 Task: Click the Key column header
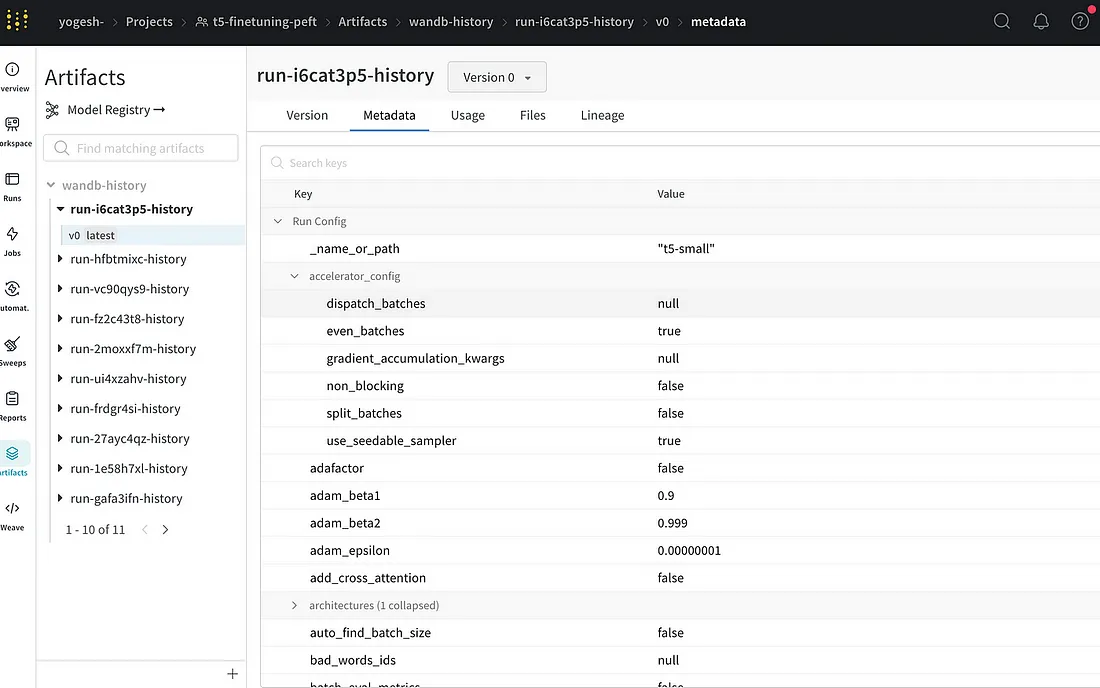coord(303,194)
